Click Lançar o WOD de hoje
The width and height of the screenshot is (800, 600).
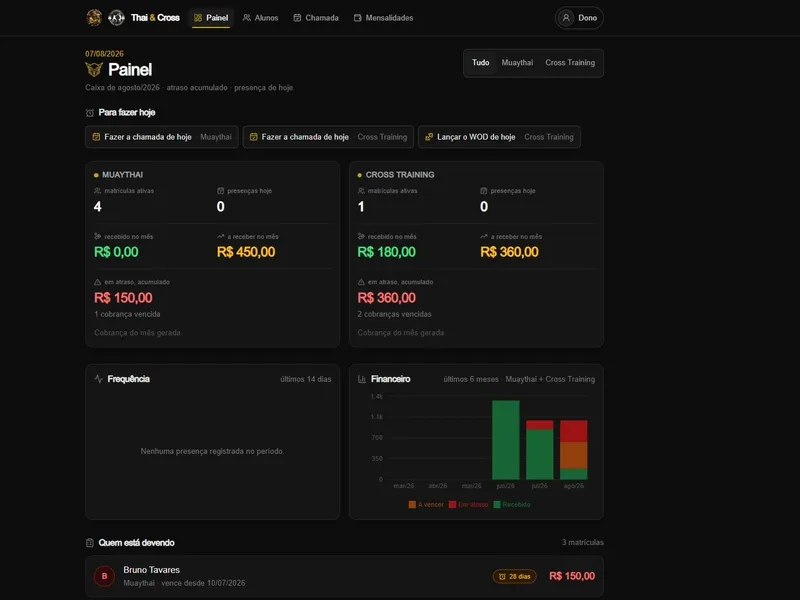coord(499,137)
